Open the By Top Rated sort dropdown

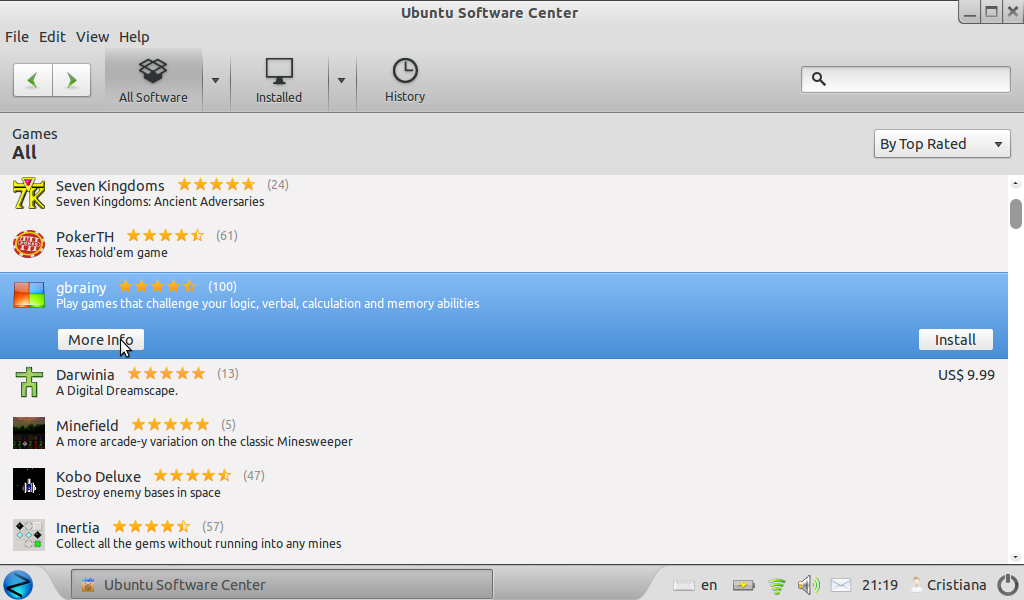(942, 144)
